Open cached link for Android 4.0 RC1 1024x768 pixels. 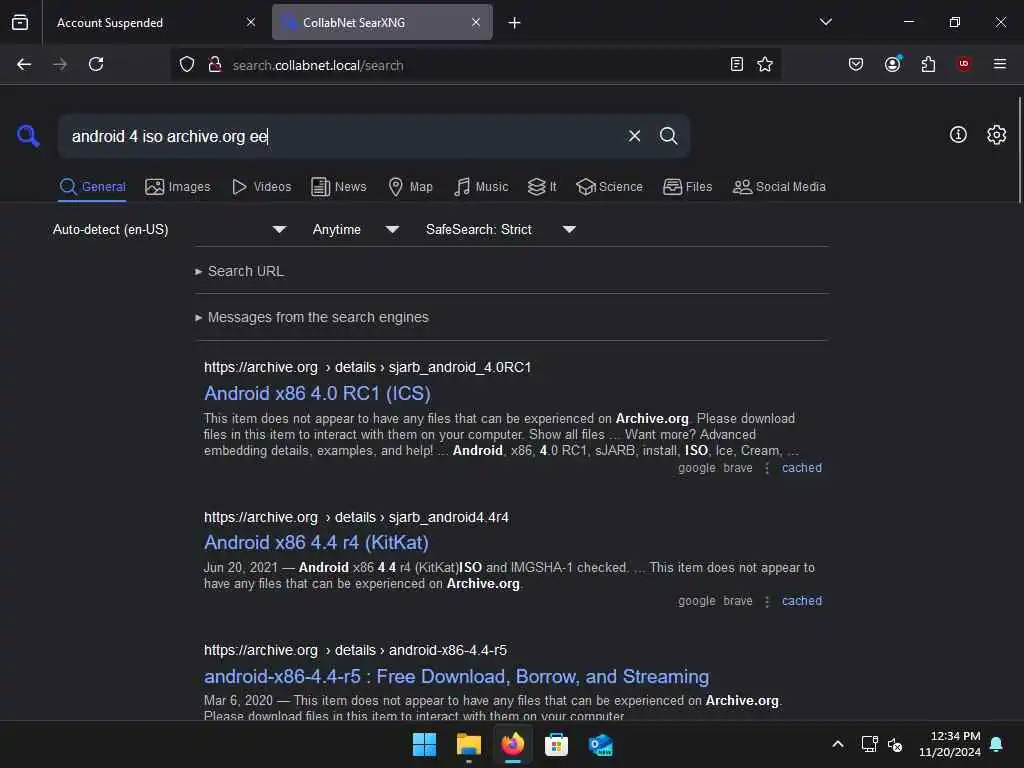point(802,468)
